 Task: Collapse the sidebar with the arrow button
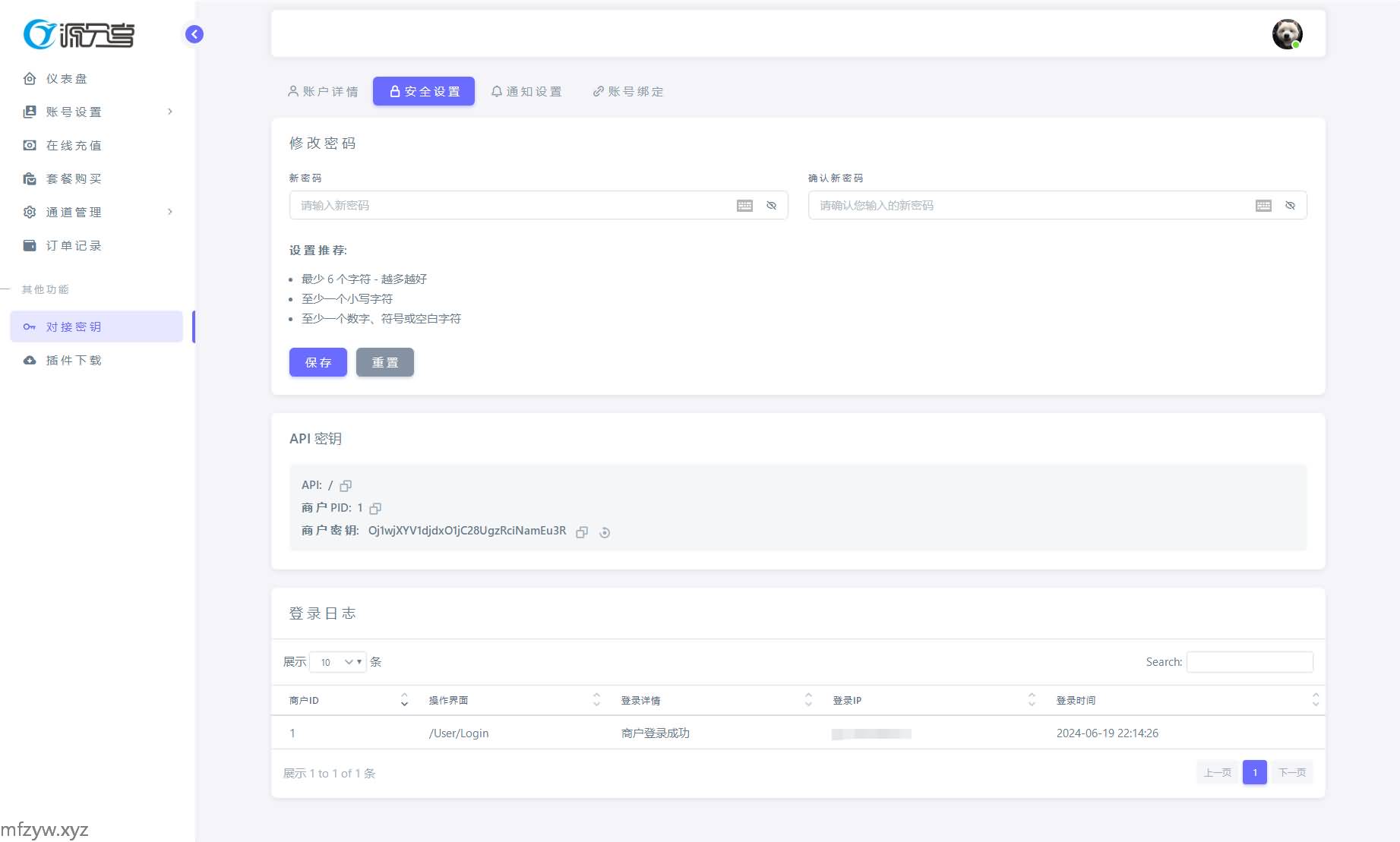[x=194, y=34]
